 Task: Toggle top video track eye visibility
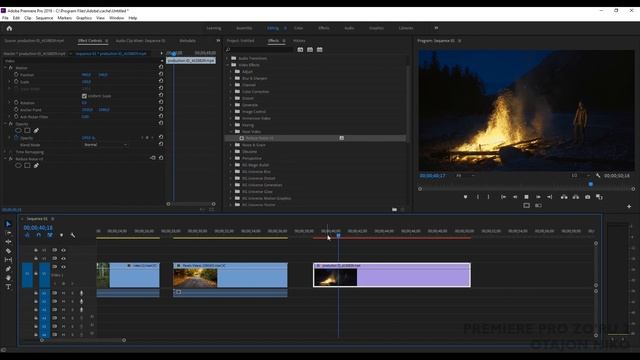[x=63, y=250]
